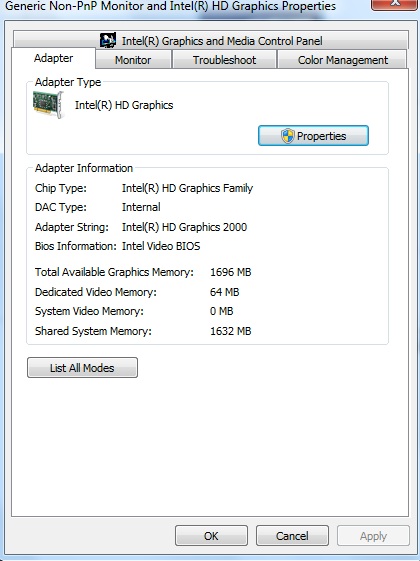Click List All Modes button
Image resolution: width=420 pixels, height=561 pixels.
82,367
